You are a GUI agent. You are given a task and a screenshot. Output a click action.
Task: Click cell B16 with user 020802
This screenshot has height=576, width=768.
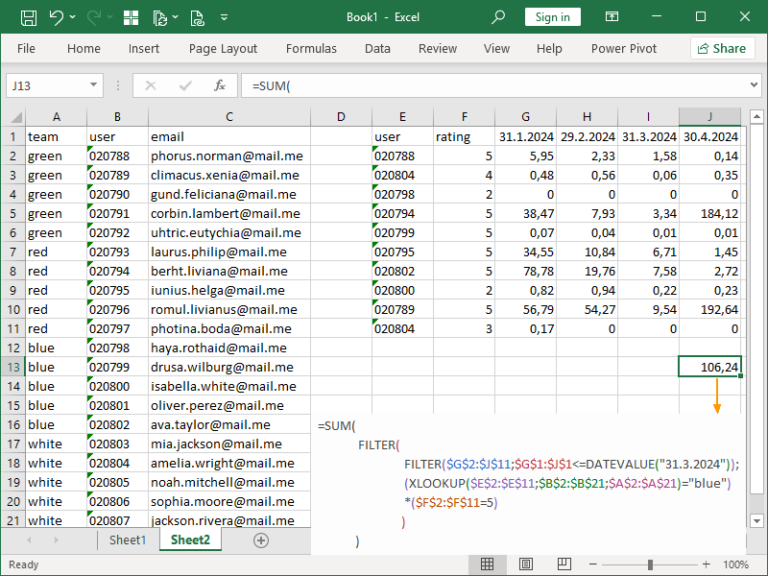tap(118, 425)
